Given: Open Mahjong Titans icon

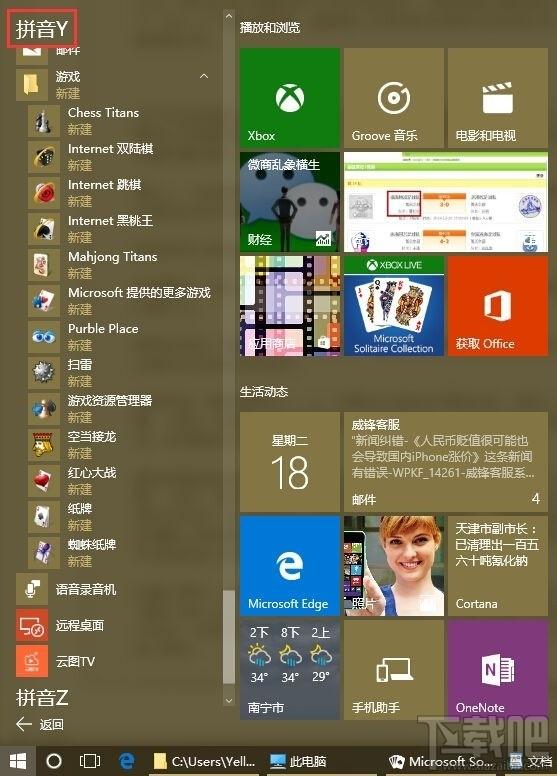Looking at the screenshot, I should tap(44, 265).
